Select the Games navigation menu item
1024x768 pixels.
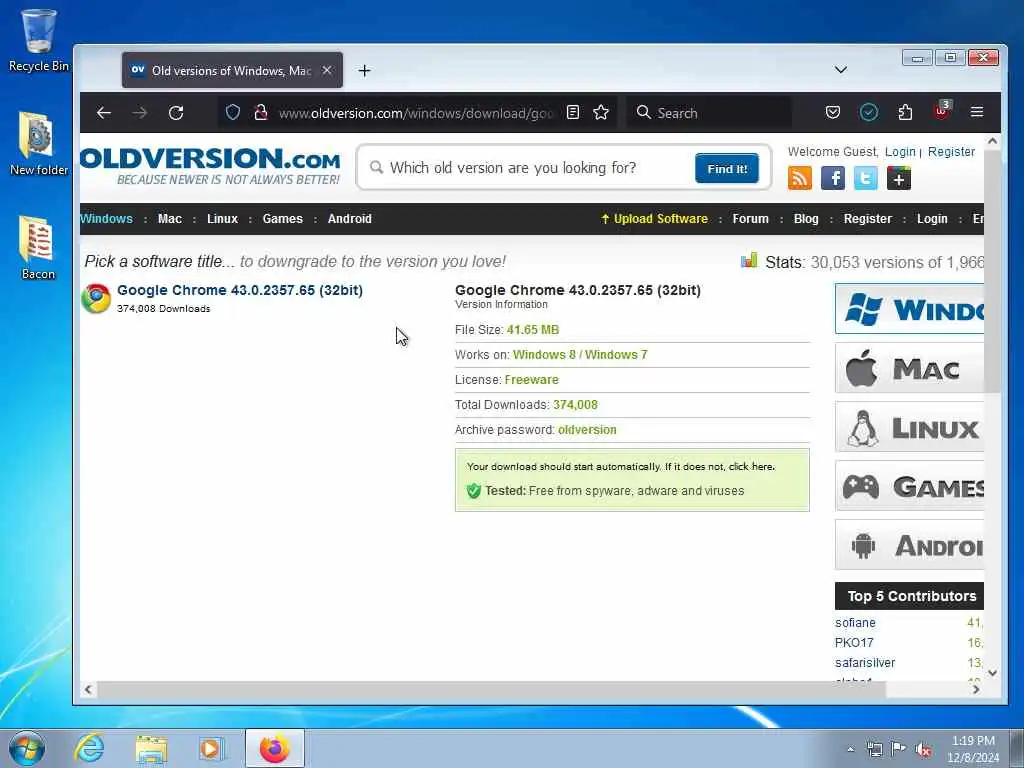(x=283, y=219)
